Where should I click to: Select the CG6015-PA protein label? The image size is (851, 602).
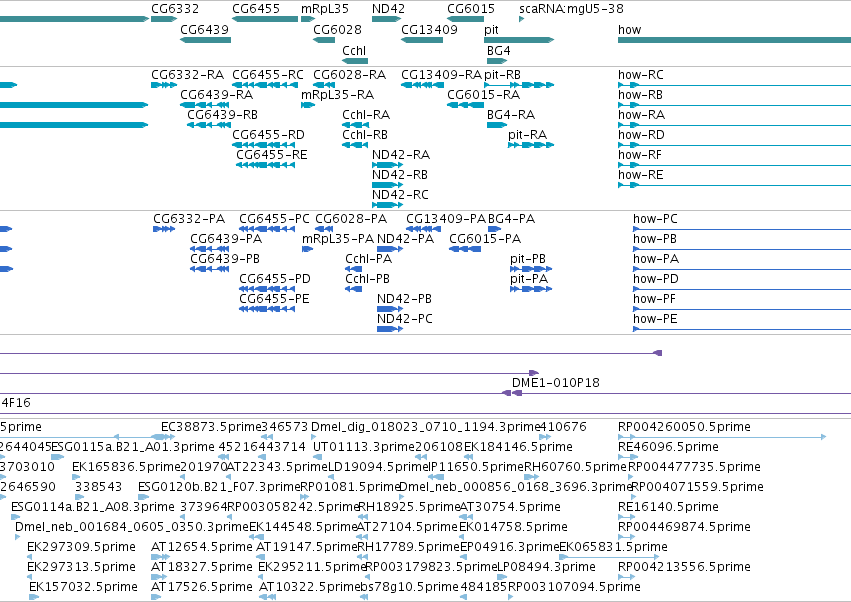coord(485,239)
